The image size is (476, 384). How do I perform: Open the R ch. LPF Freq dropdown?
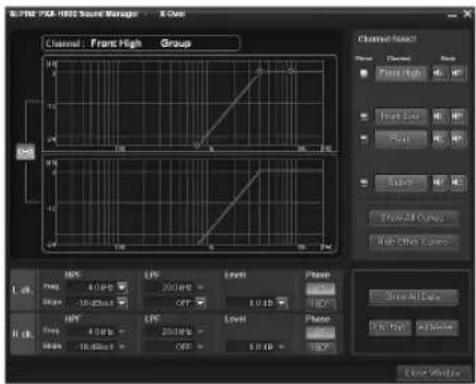pyautogui.click(x=201, y=332)
